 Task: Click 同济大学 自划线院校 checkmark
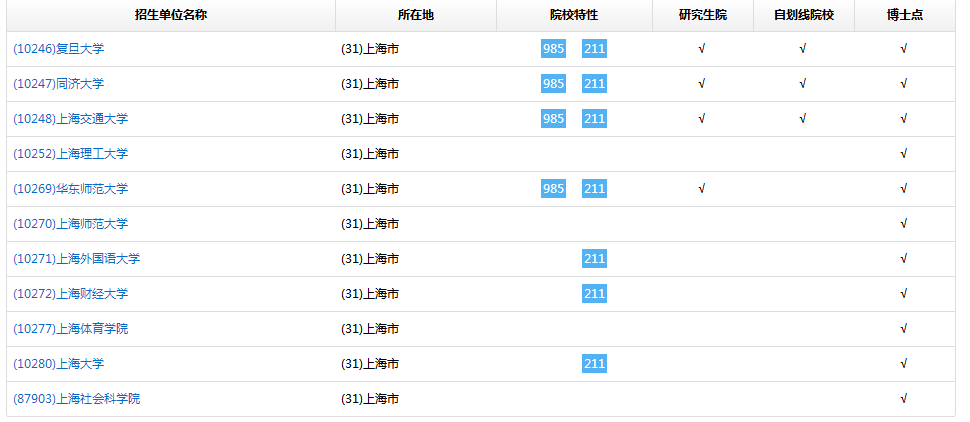click(x=802, y=84)
